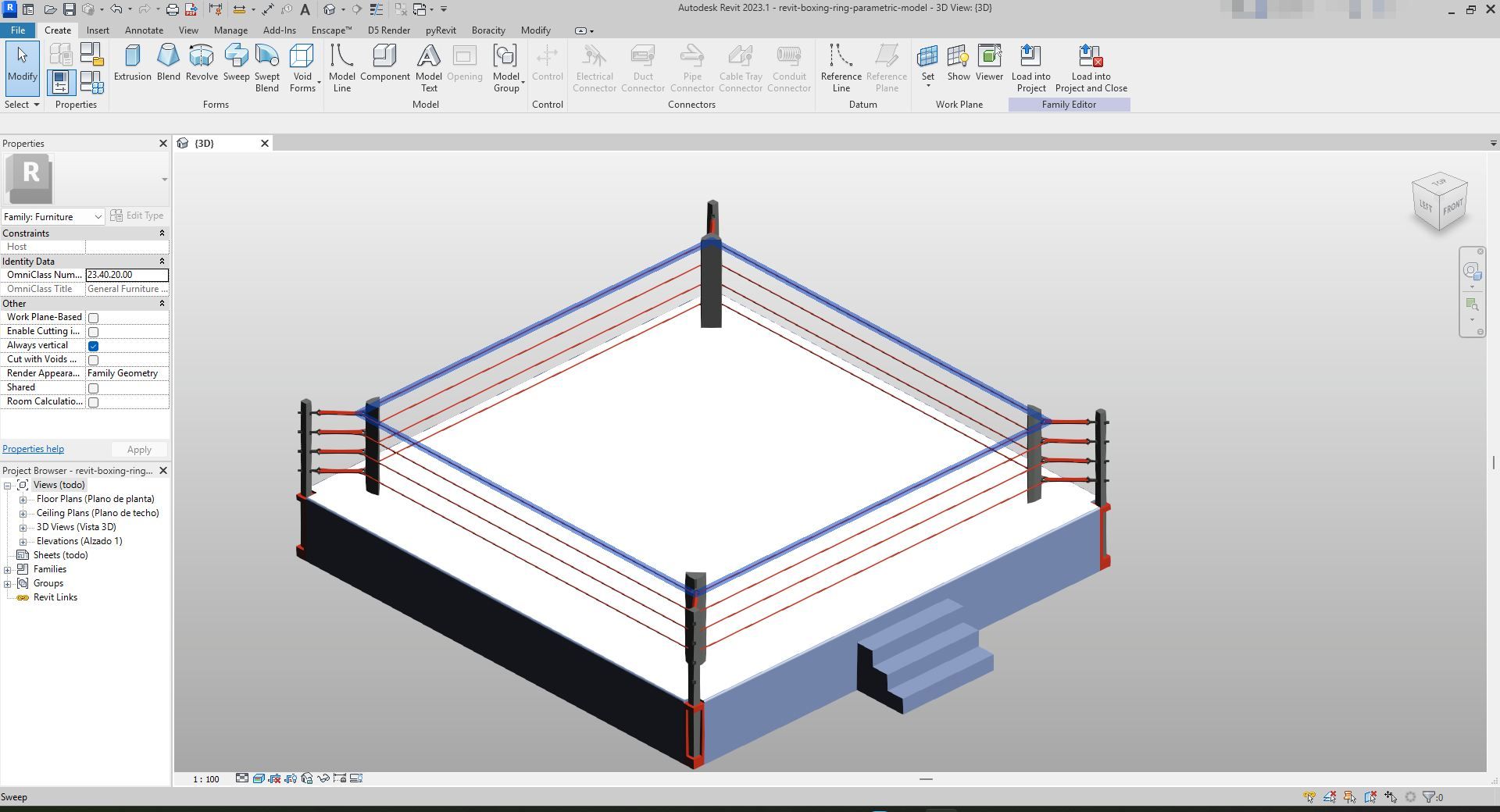Select the Swept Blend tool

point(267,68)
